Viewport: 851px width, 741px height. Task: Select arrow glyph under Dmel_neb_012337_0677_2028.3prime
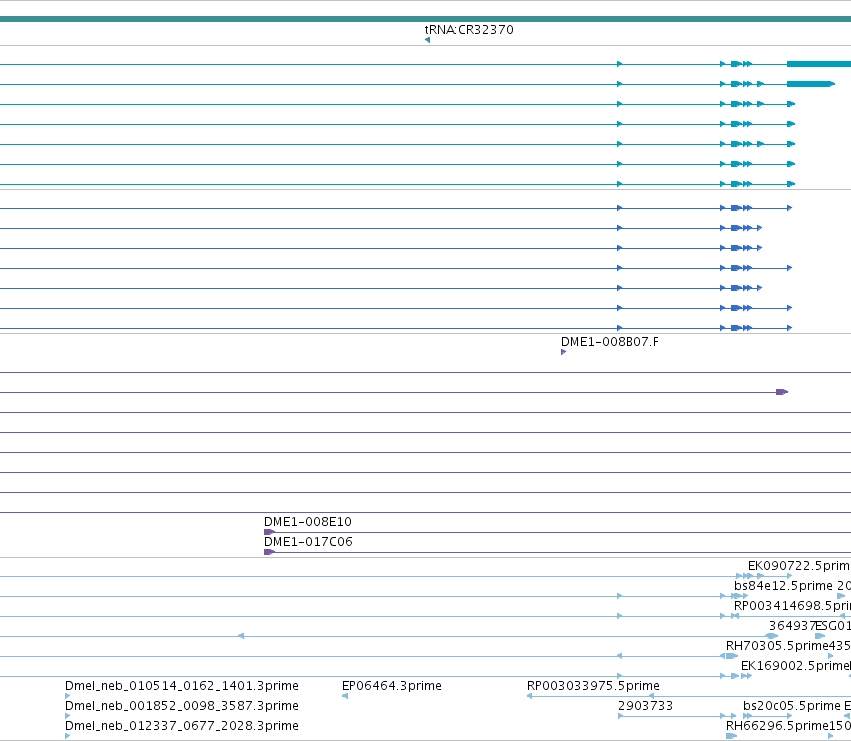67,736
